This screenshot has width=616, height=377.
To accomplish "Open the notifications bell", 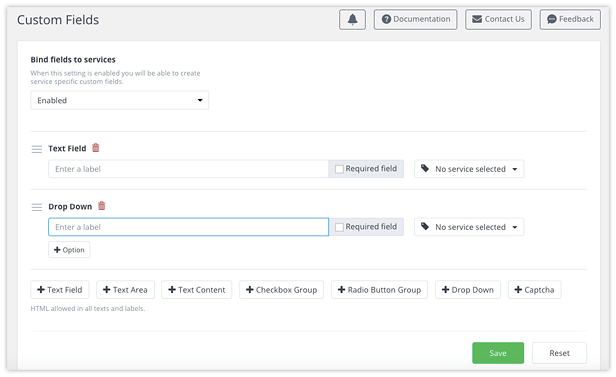I will click(x=352, y=19).
